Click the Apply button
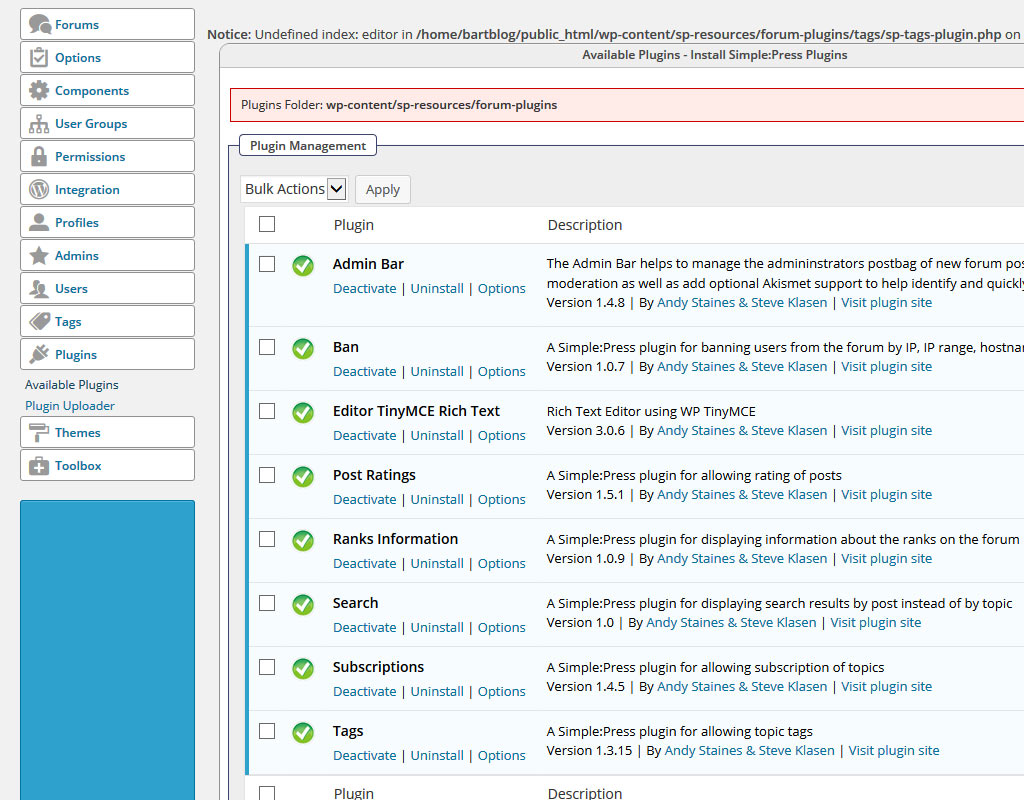 383,189
